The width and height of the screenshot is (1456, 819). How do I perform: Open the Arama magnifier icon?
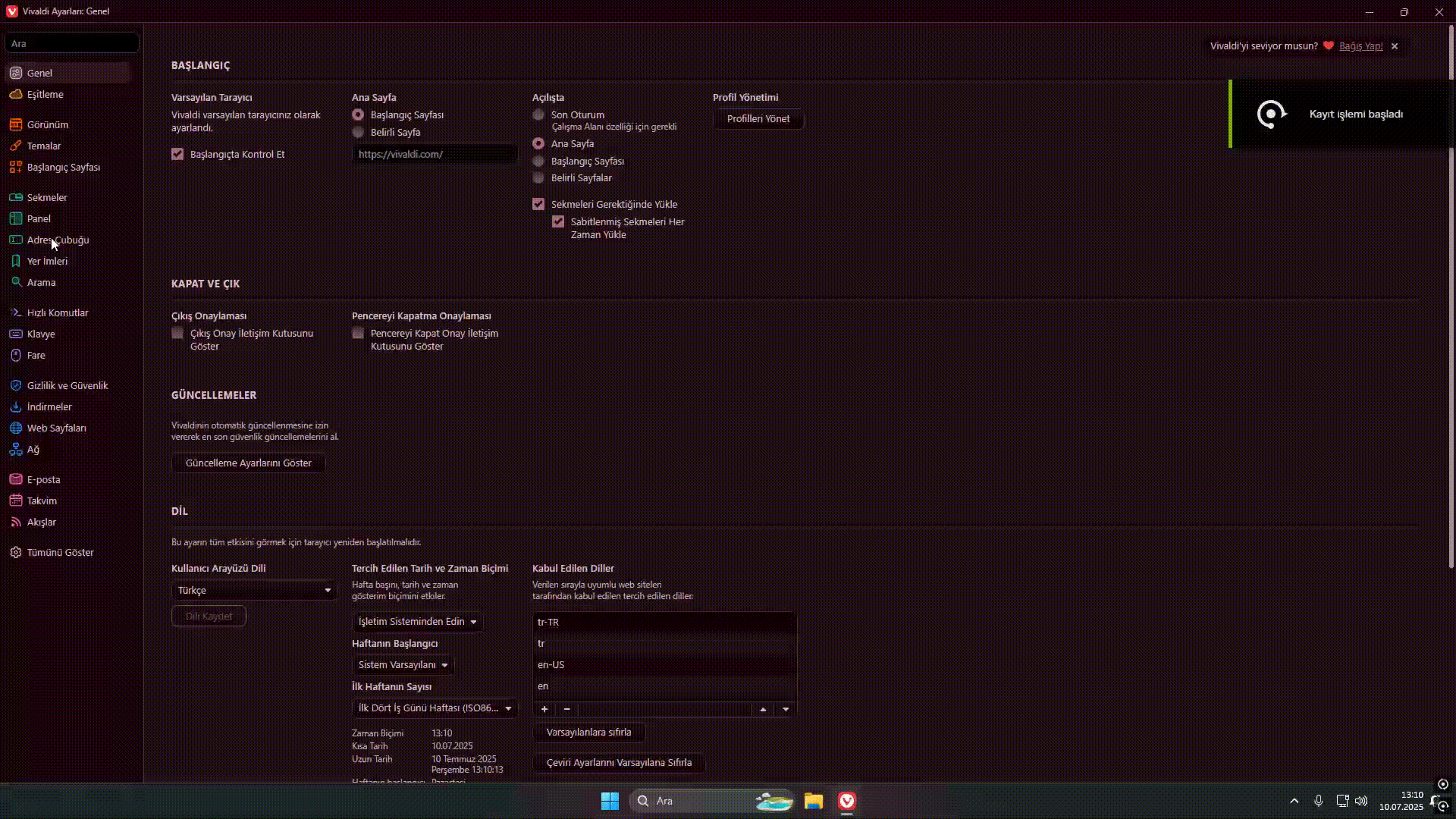click(x=15, y=283)
